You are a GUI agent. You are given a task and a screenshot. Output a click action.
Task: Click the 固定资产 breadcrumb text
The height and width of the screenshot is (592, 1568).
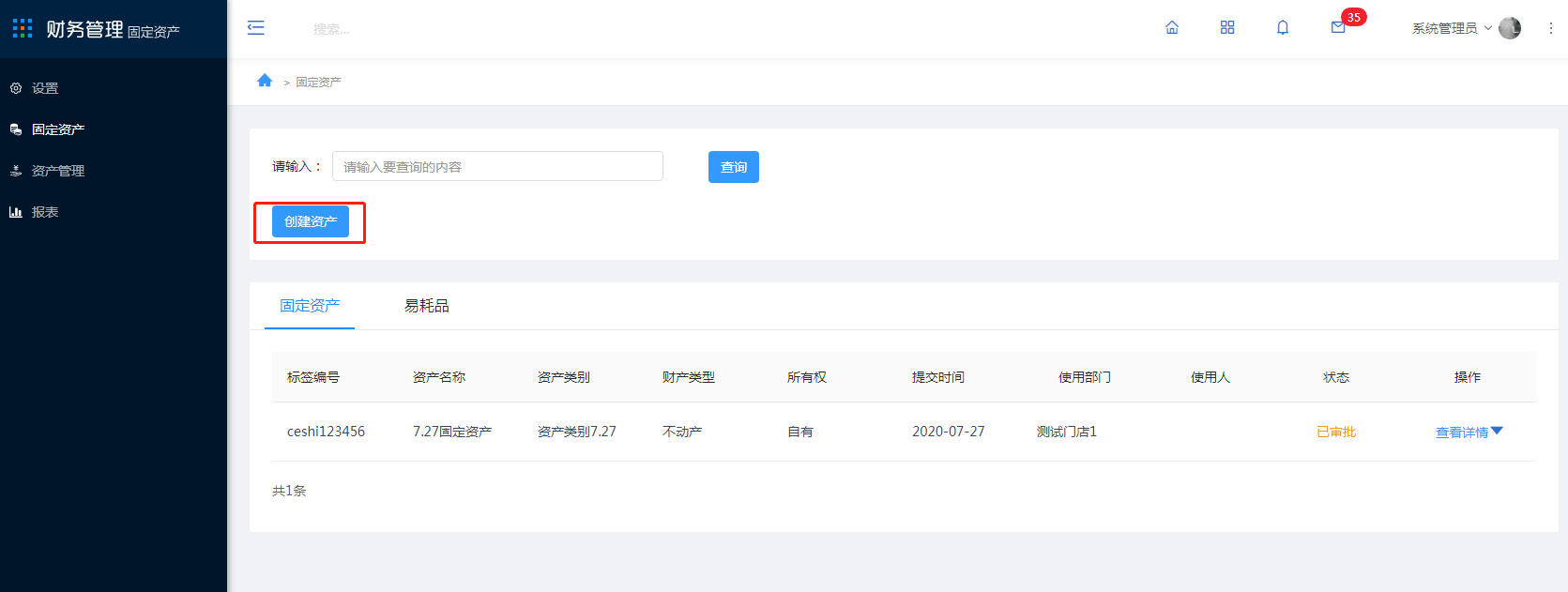click(318, 83)
